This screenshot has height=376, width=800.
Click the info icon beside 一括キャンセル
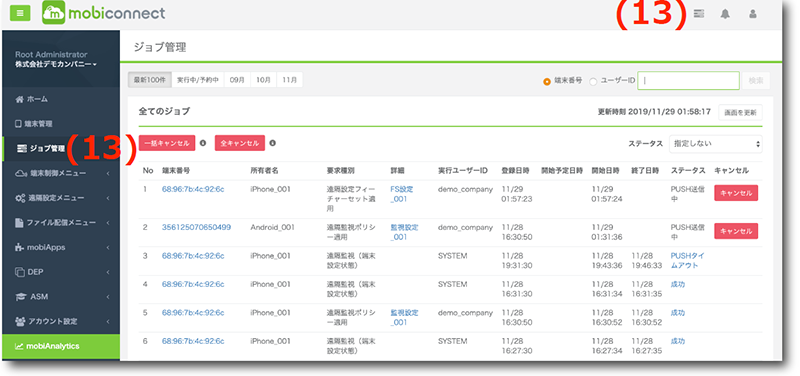(x=203, y=143)
